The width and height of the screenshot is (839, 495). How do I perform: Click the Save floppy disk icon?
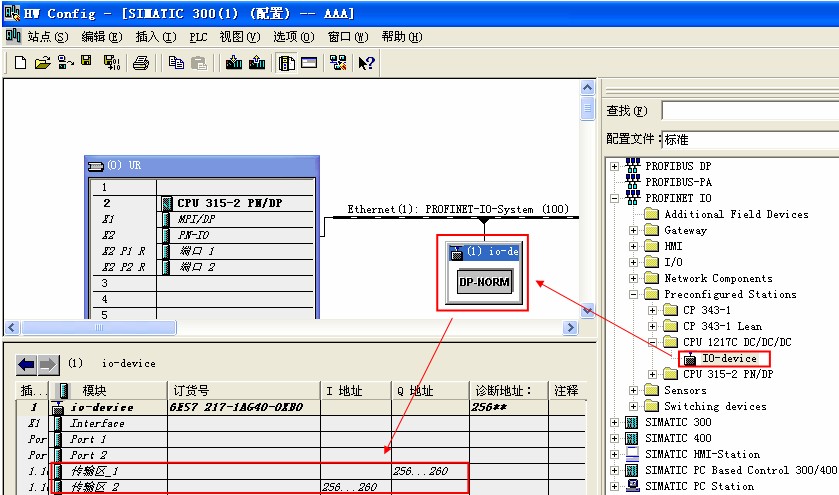click(x=86, y=61)
